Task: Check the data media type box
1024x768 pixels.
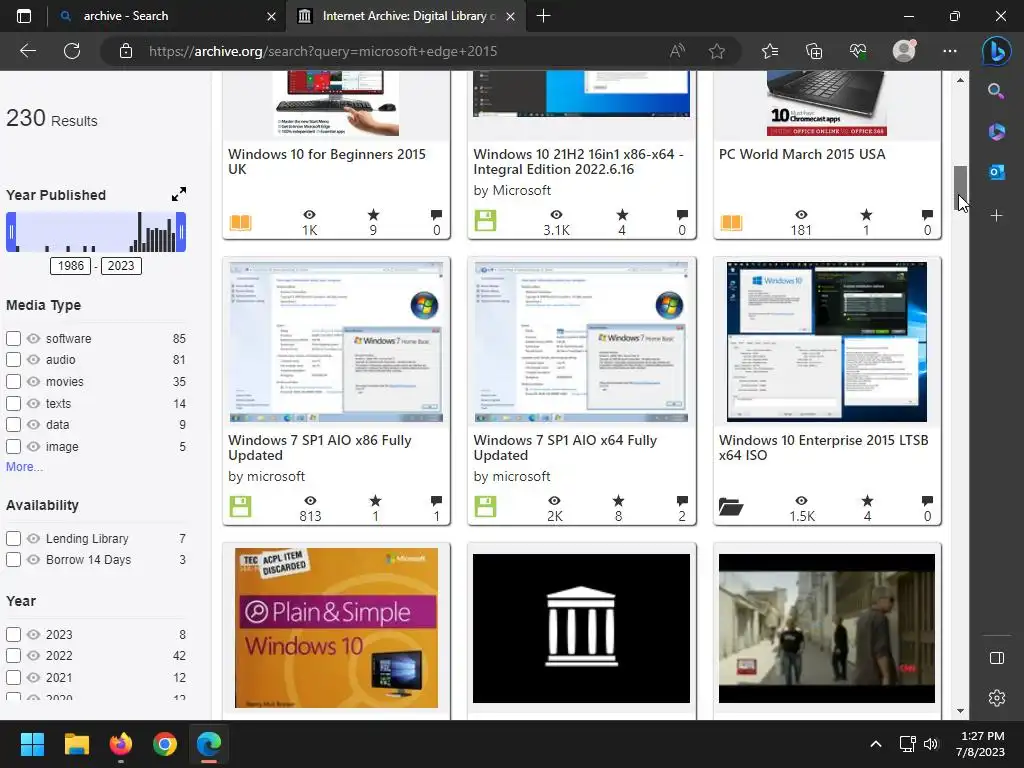Action: click(x=14, y=424)
